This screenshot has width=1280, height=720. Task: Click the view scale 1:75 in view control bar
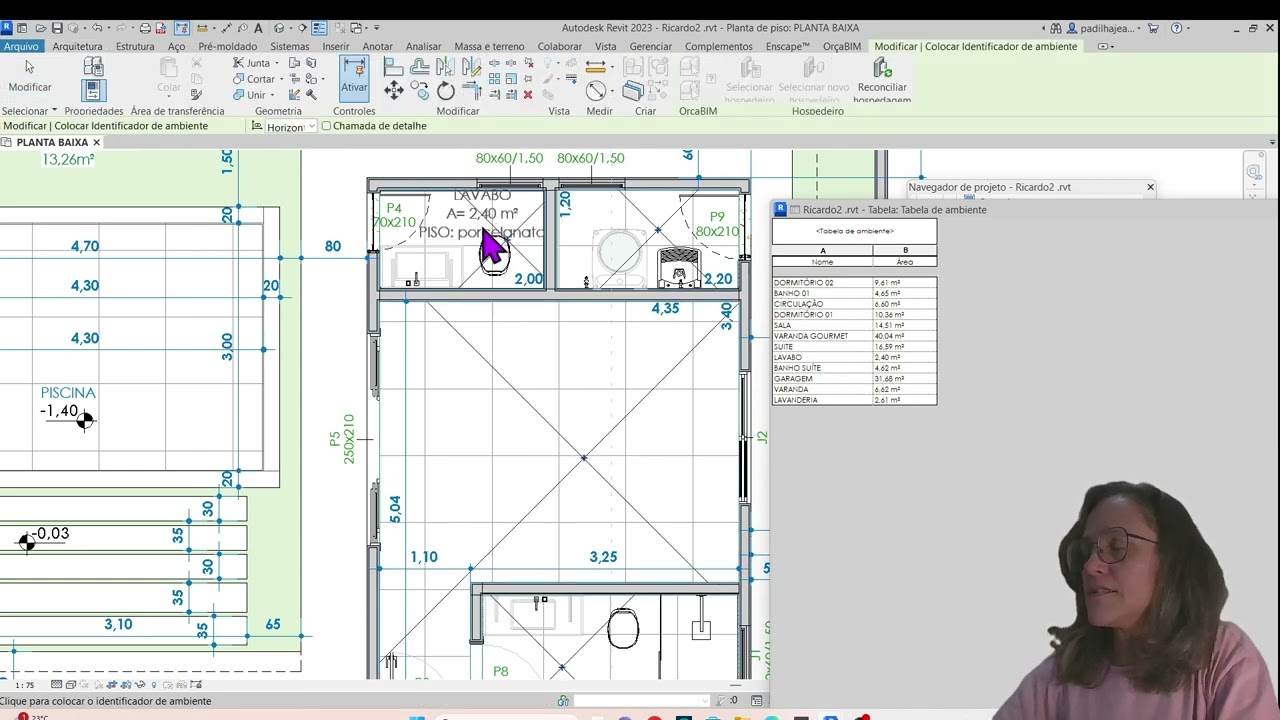(25, 685)
